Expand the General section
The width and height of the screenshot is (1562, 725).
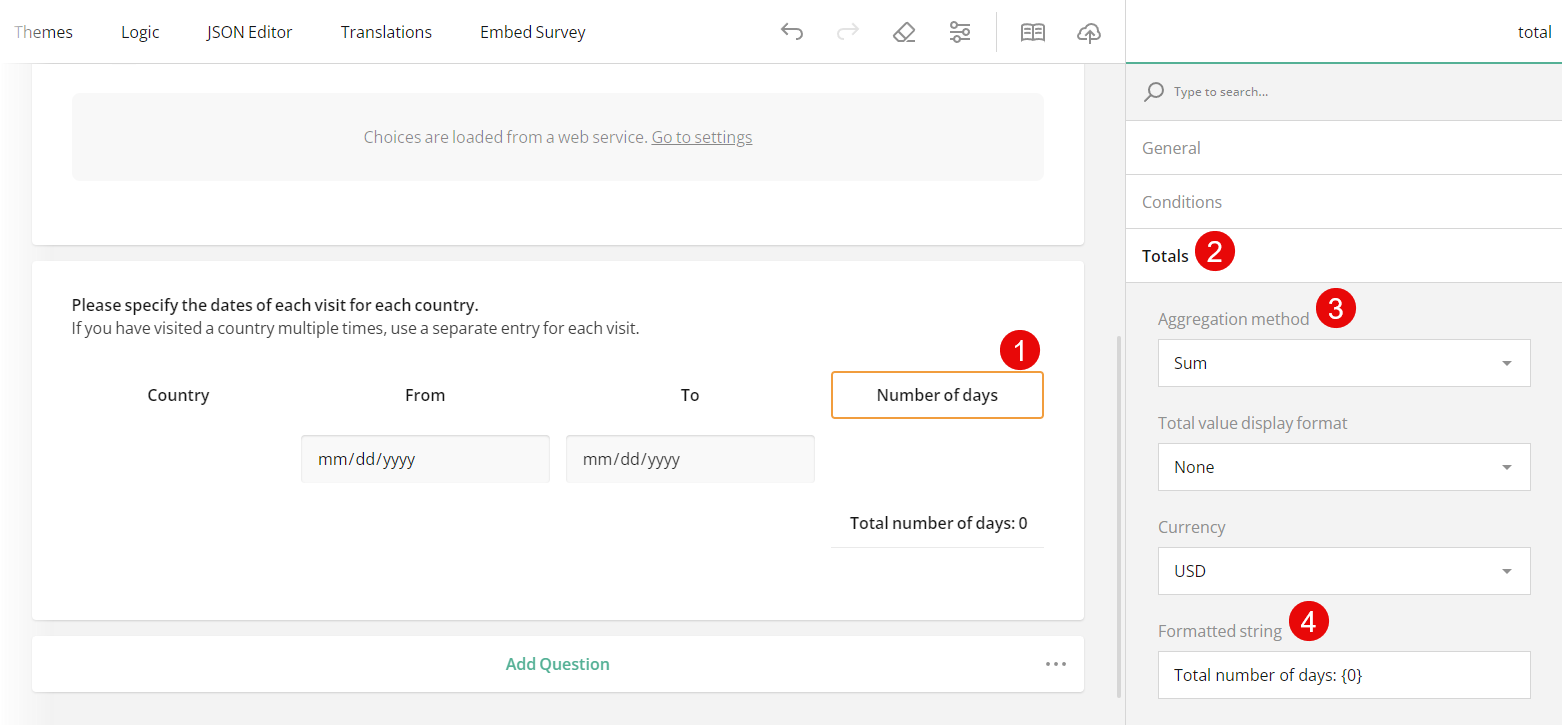1171,148
